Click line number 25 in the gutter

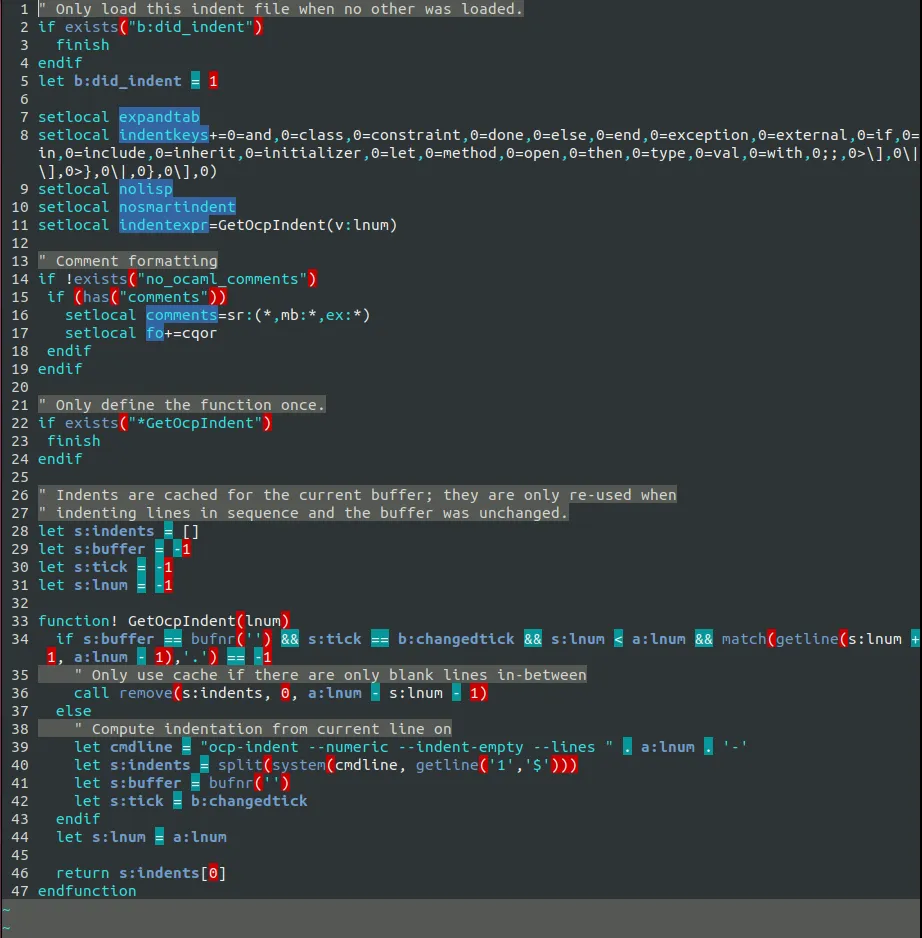[x=20, y=477]
